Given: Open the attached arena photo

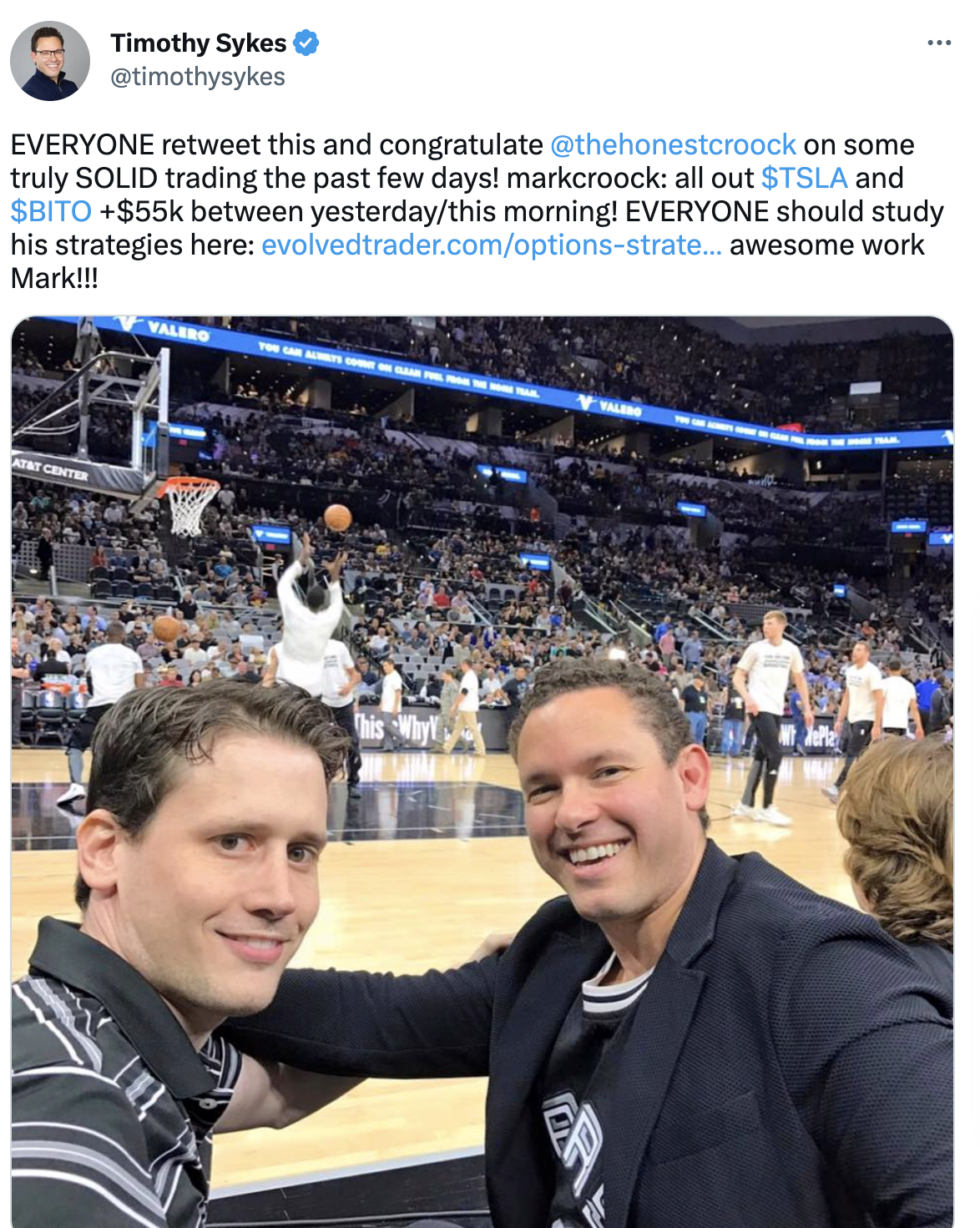Looking at the screenshot, I should click(482, 771).
